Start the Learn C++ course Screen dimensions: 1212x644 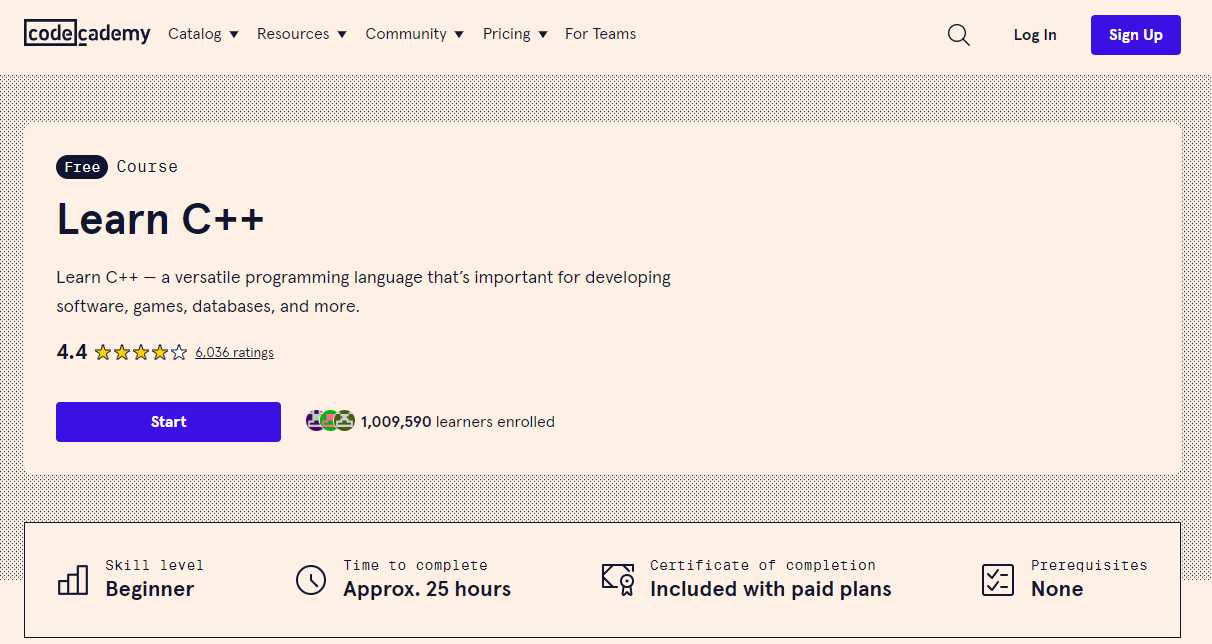168,422
